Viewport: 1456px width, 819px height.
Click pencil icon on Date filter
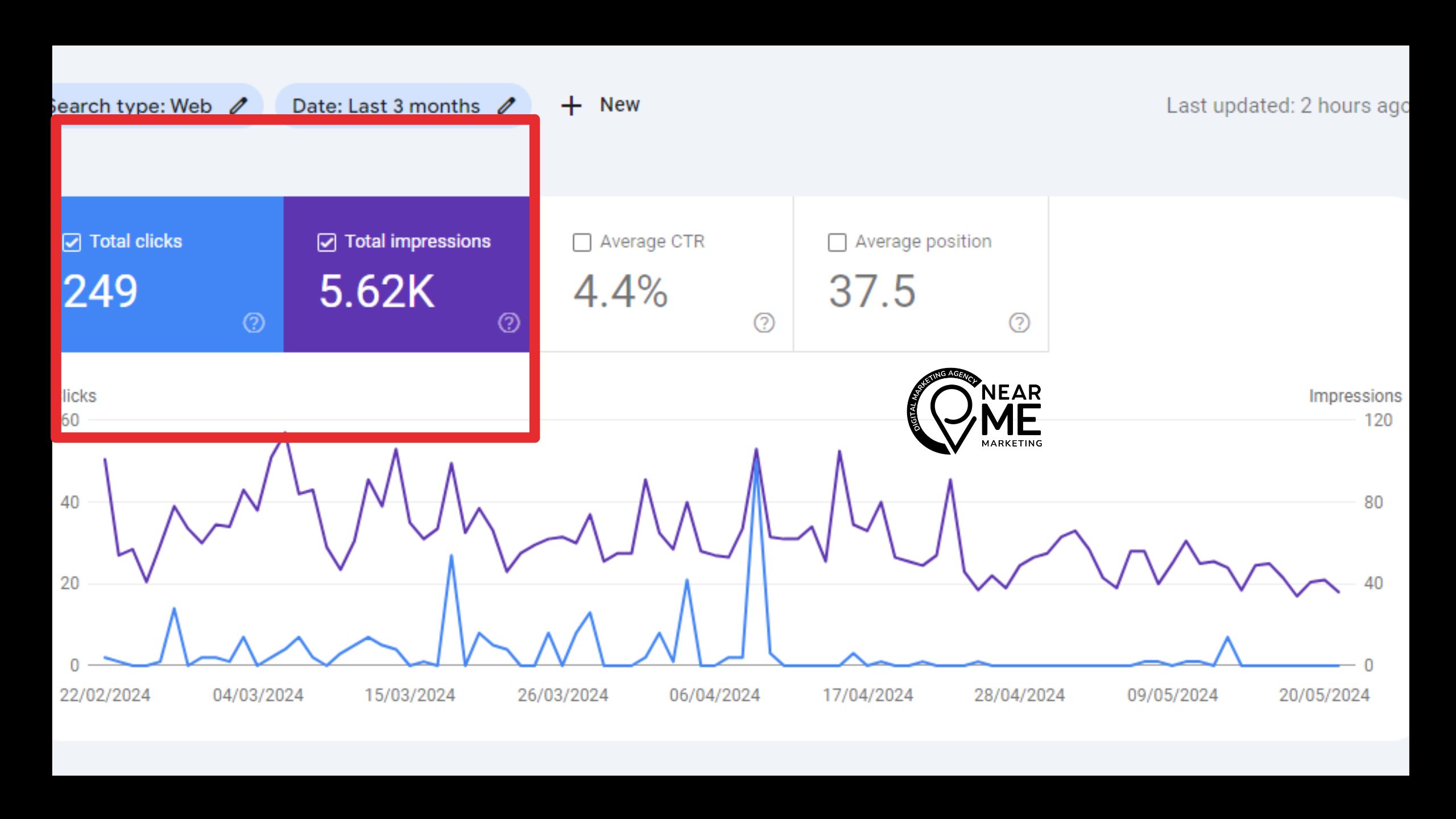point(506,105)
